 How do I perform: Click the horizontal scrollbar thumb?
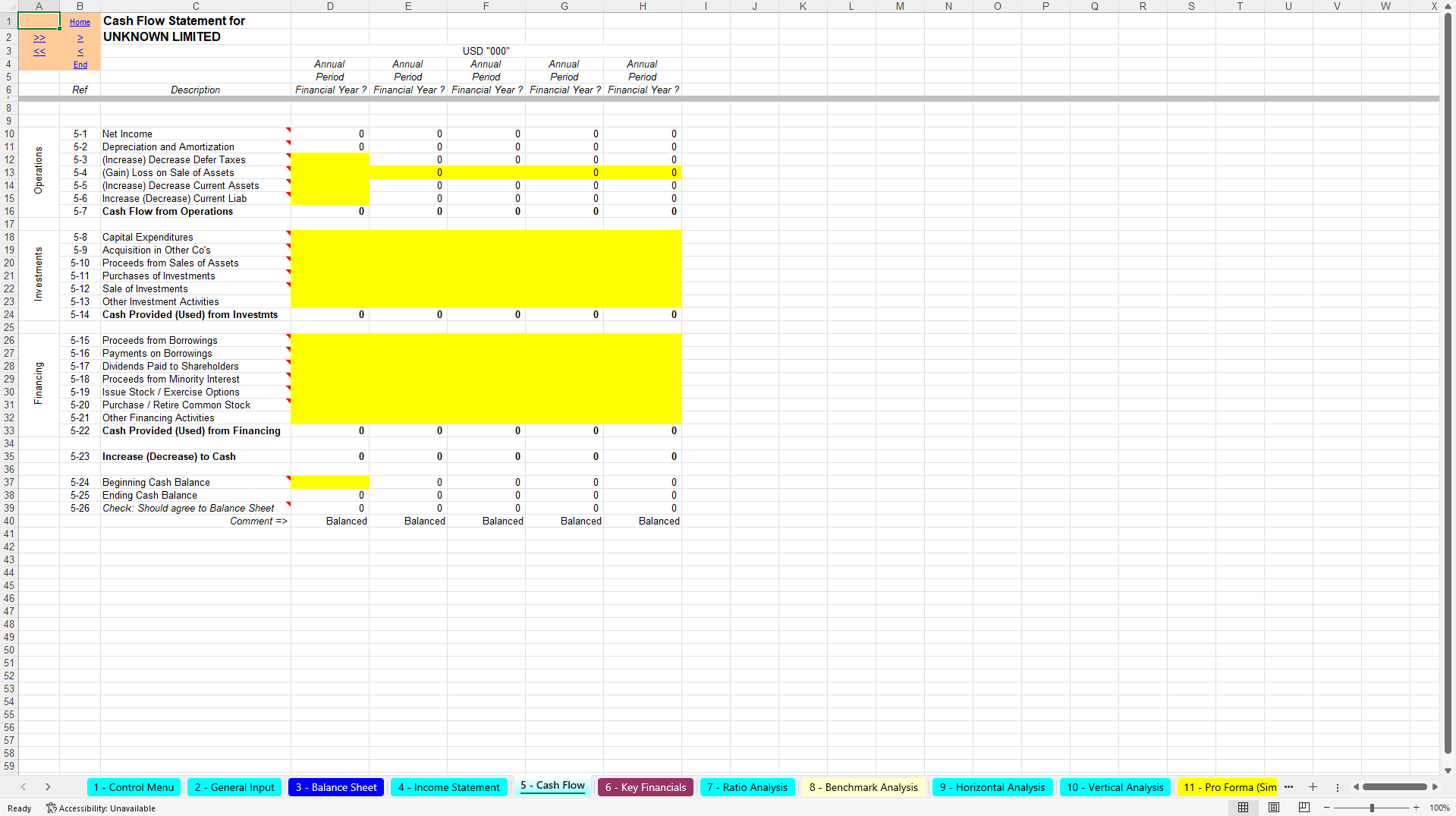(1395, 787)
